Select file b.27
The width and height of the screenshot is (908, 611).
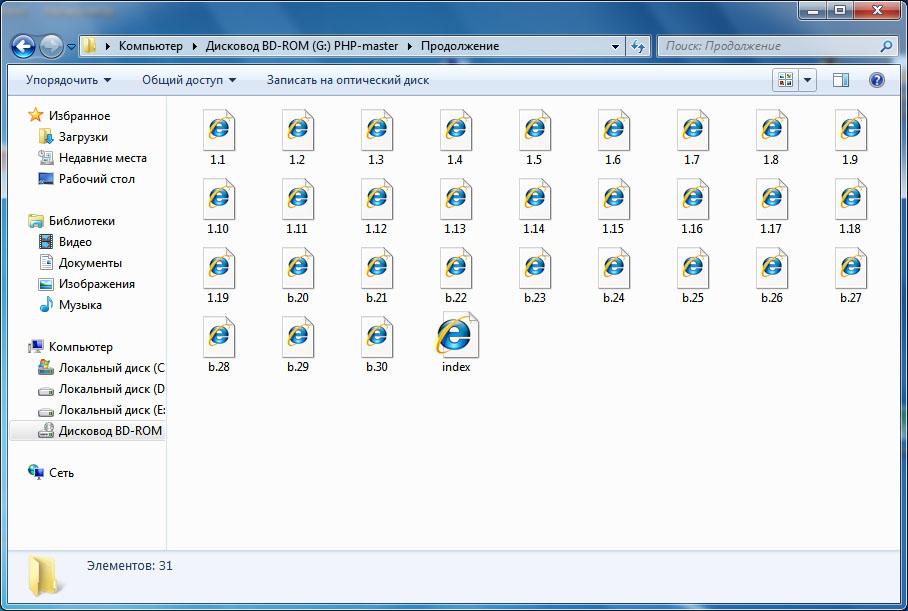click(x=851, y=275)
